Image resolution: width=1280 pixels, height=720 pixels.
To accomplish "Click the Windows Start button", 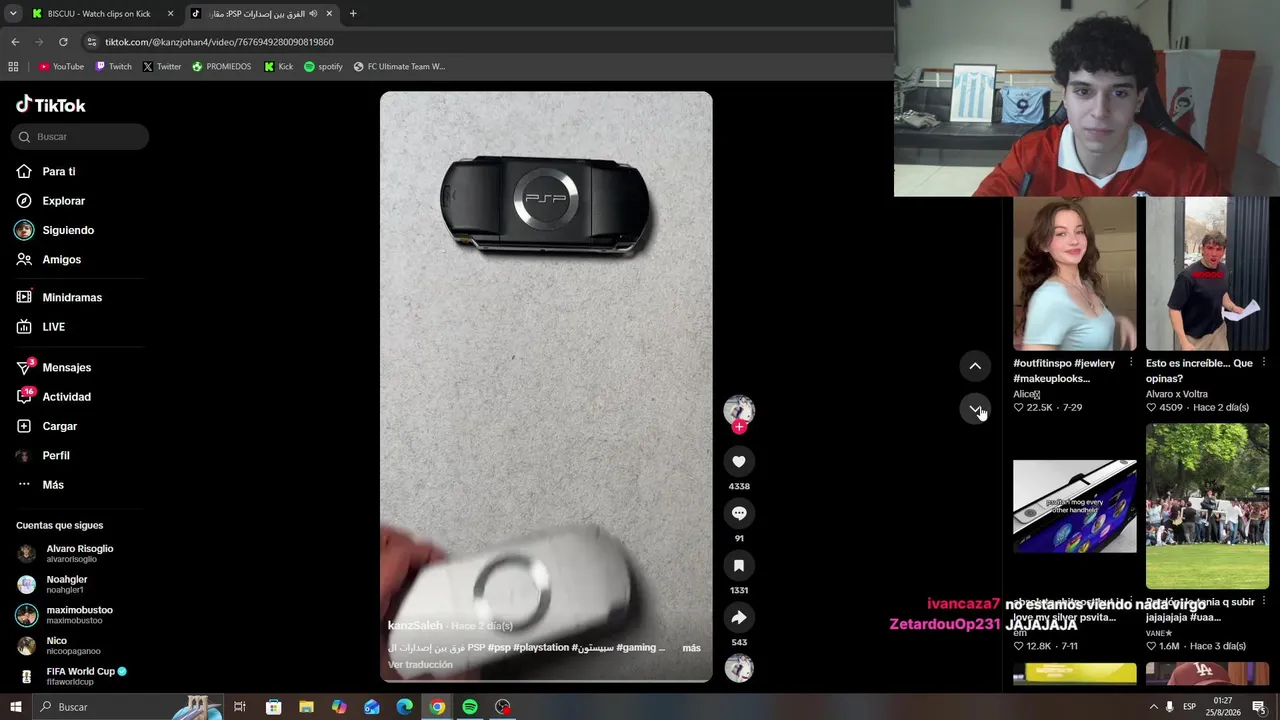I will coord(15,707).
